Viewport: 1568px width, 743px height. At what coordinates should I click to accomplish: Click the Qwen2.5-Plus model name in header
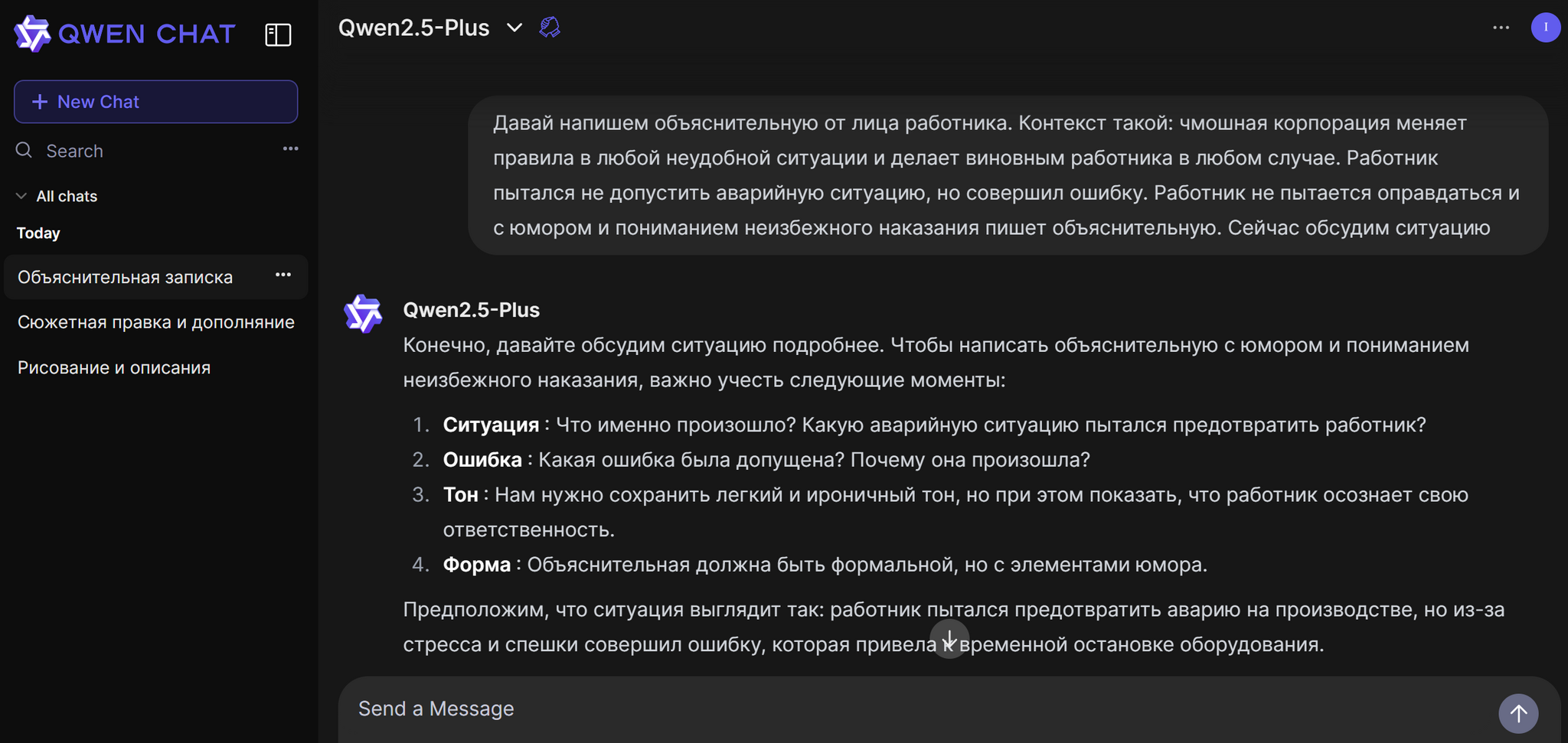pos(413,28)
